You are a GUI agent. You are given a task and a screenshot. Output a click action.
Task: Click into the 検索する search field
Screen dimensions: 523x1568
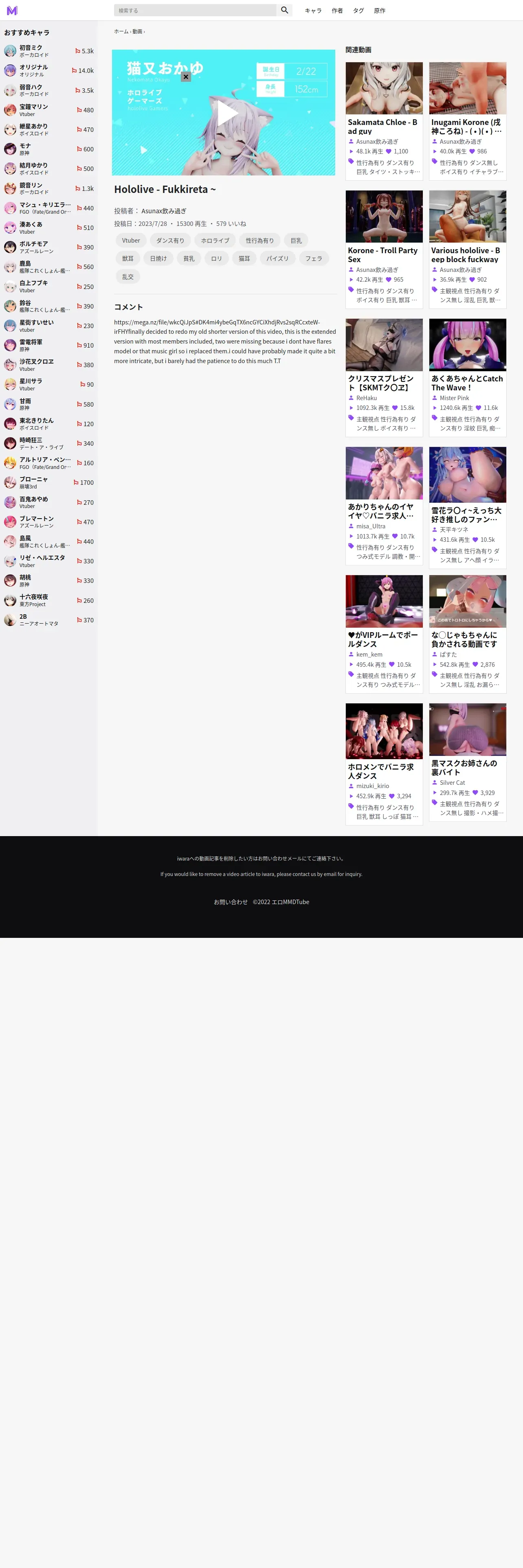(x=195, y=10)
